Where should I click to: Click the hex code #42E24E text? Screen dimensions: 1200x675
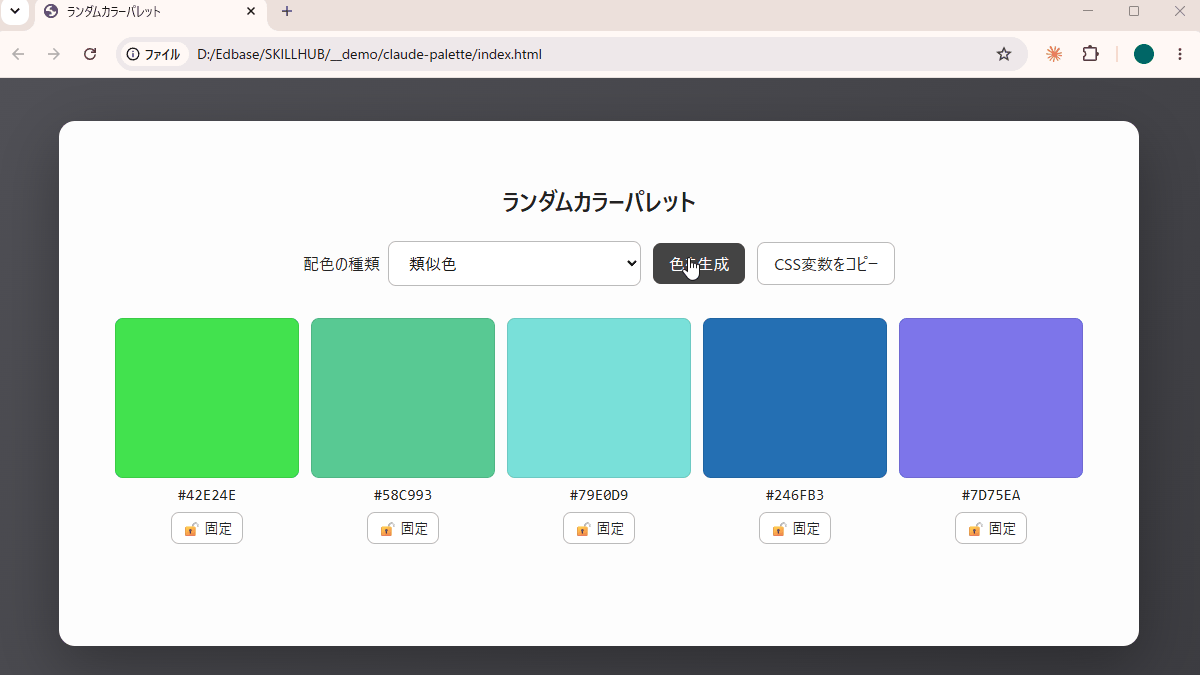[207, 495]
